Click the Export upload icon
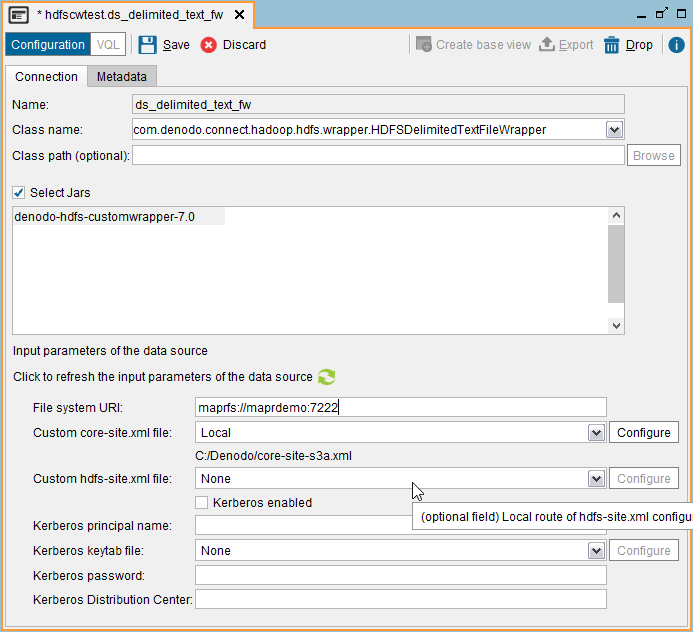693x632 pixels. (547, 44)
